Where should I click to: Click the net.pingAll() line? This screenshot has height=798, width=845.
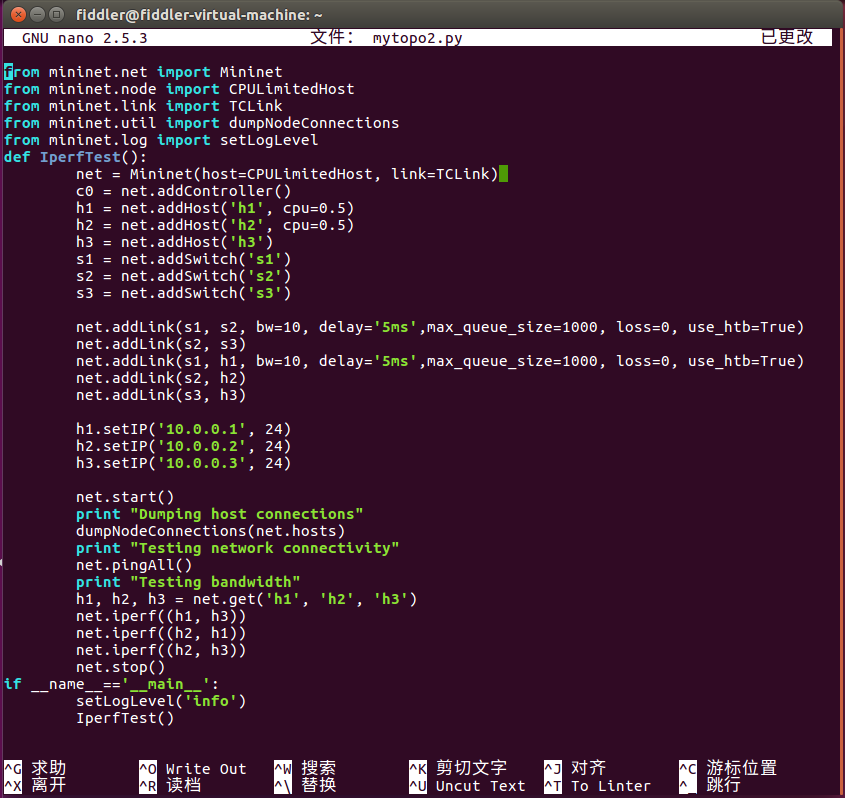pyautogui.click(x=134, y=565)
